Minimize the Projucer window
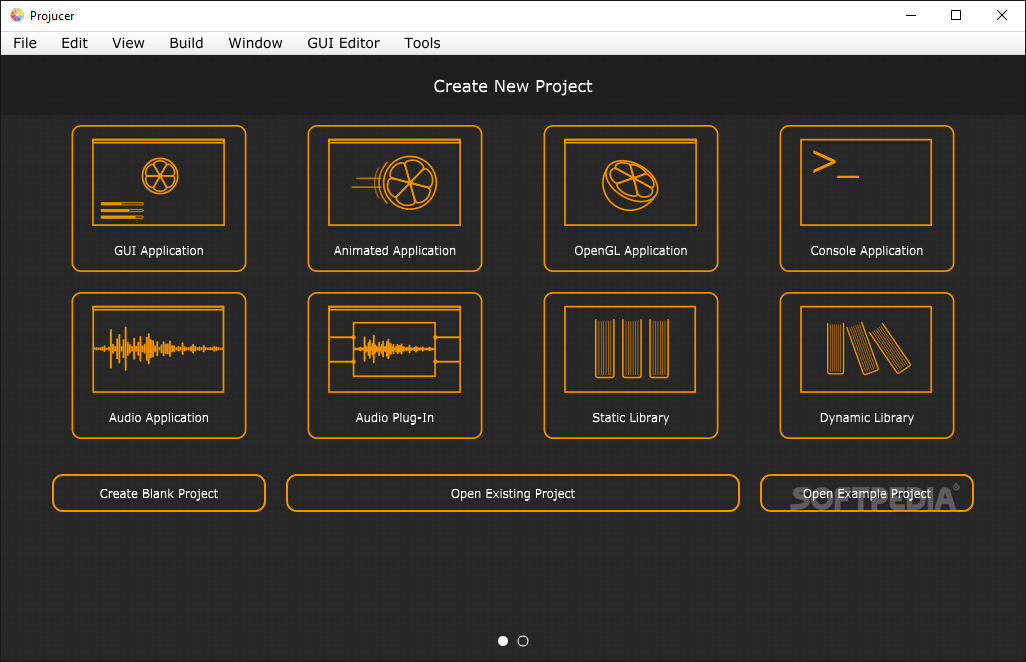Screen dimensions: 1026x662 coord(911,15)
